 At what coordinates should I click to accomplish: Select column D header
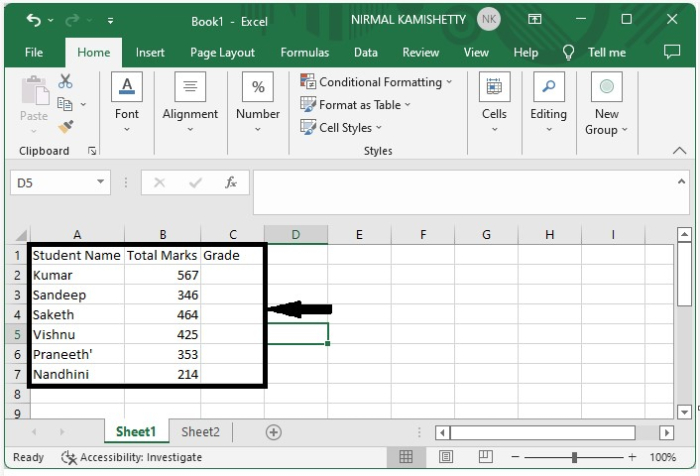[x=296, y=234]
